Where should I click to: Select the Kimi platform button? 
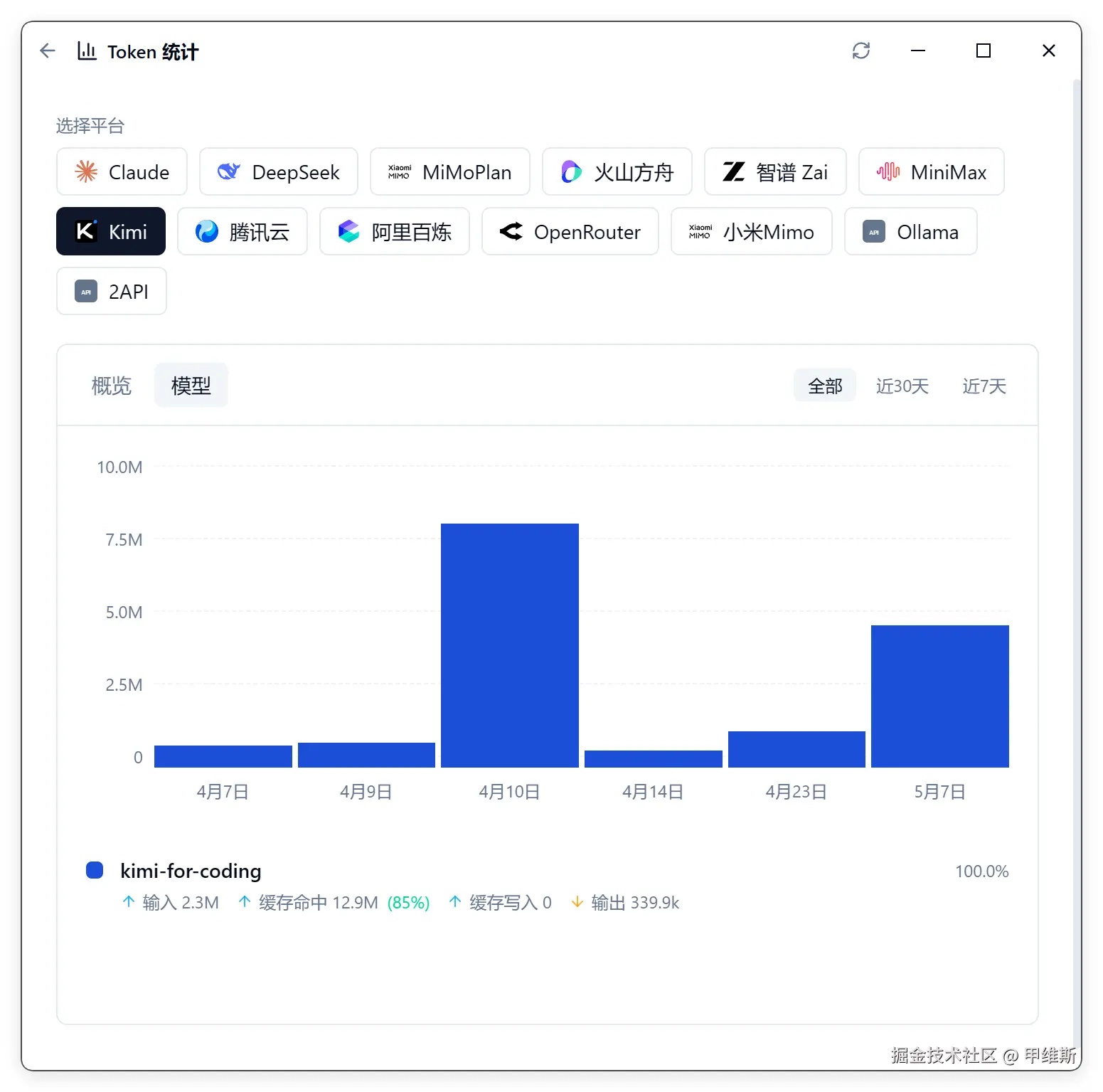pyautogui.click(x=111, y=231)
